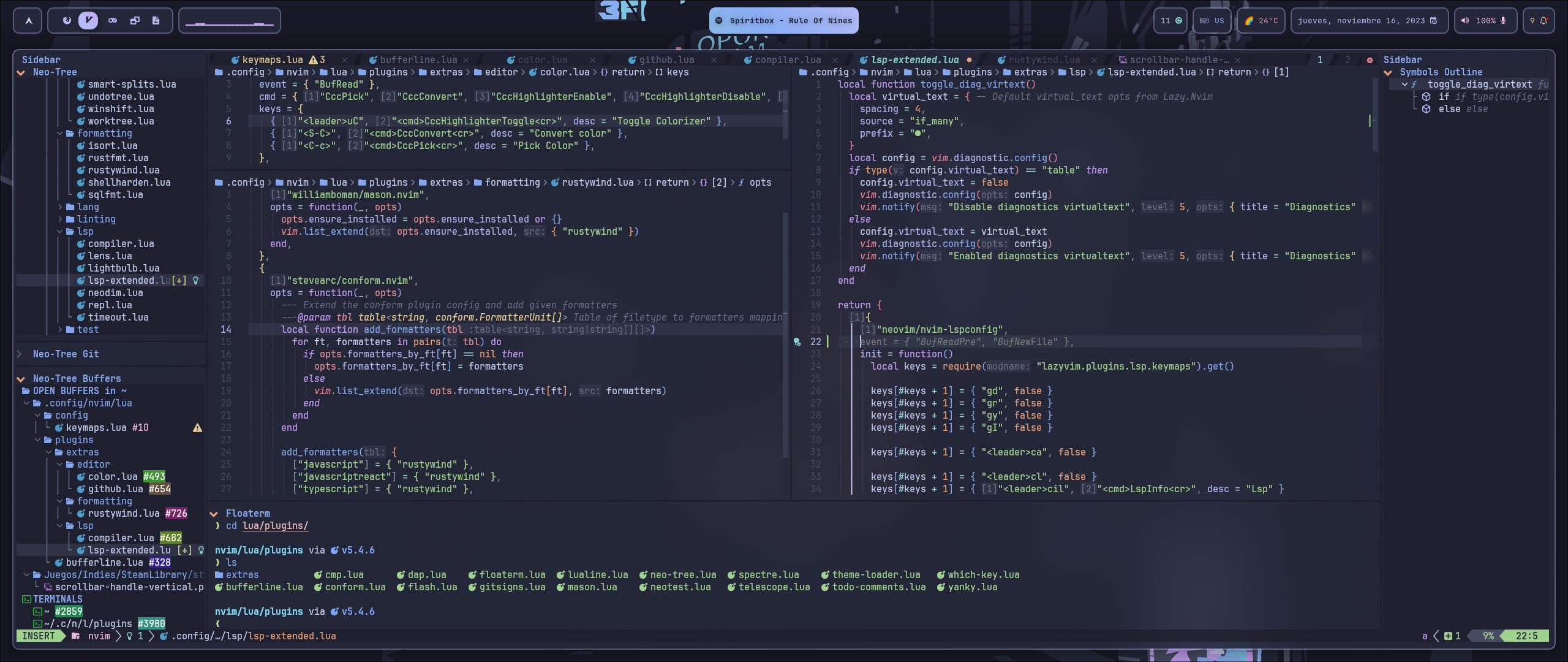Click the Spiritbox Rule Of Nines media widget

point(783,21)
